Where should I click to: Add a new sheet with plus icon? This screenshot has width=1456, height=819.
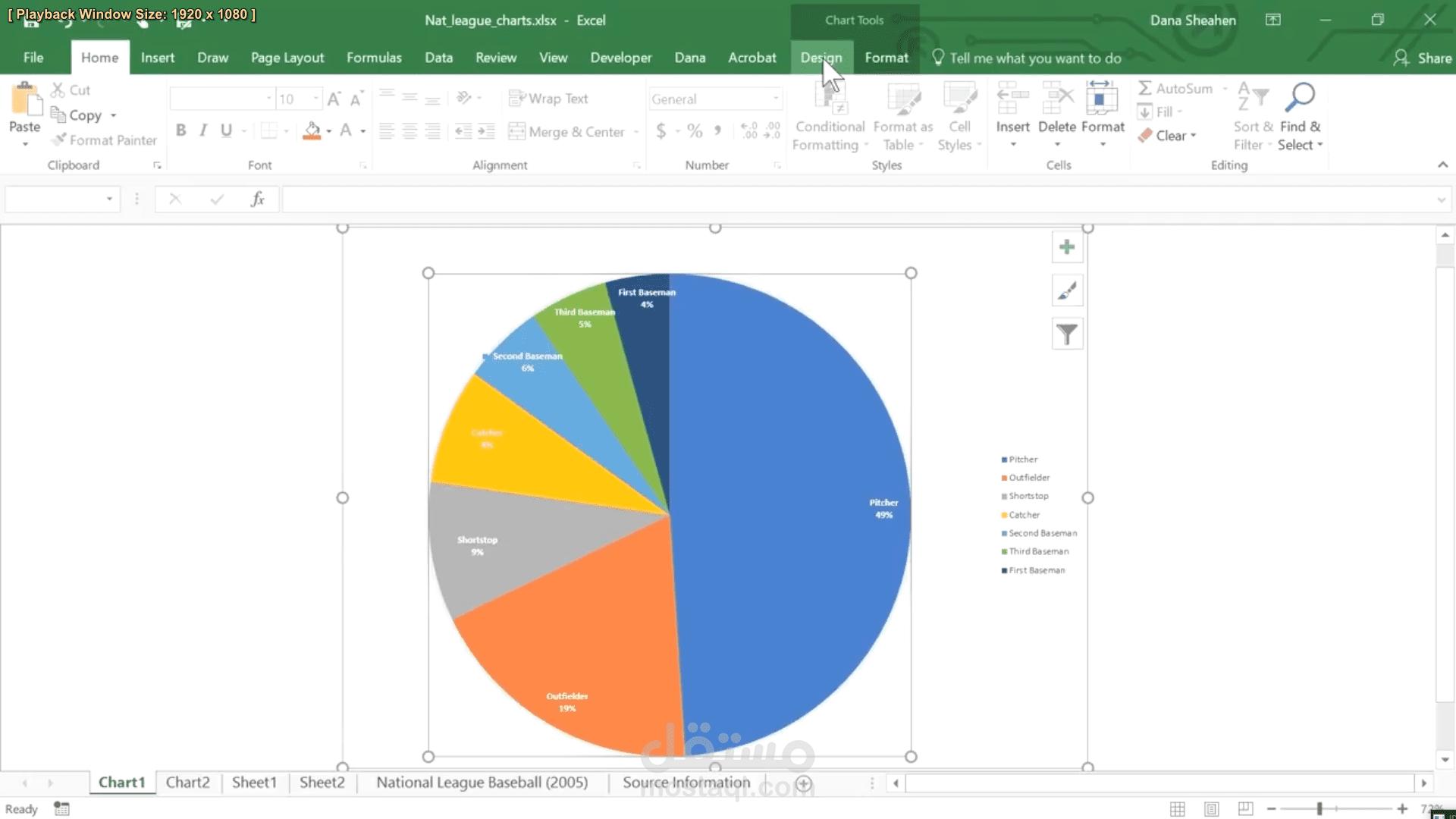point(804,783)
